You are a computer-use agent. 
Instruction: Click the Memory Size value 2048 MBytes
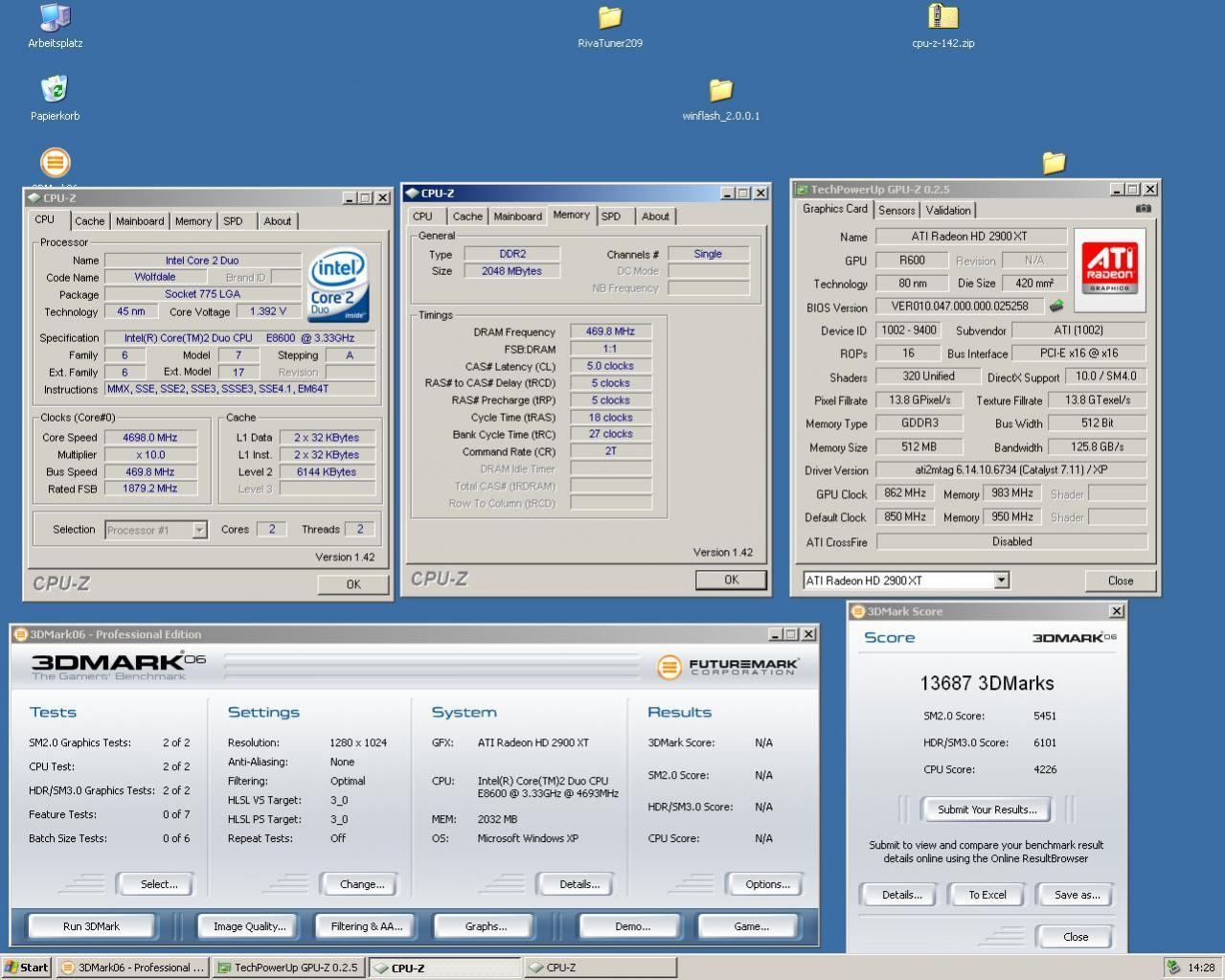(511, 271)
